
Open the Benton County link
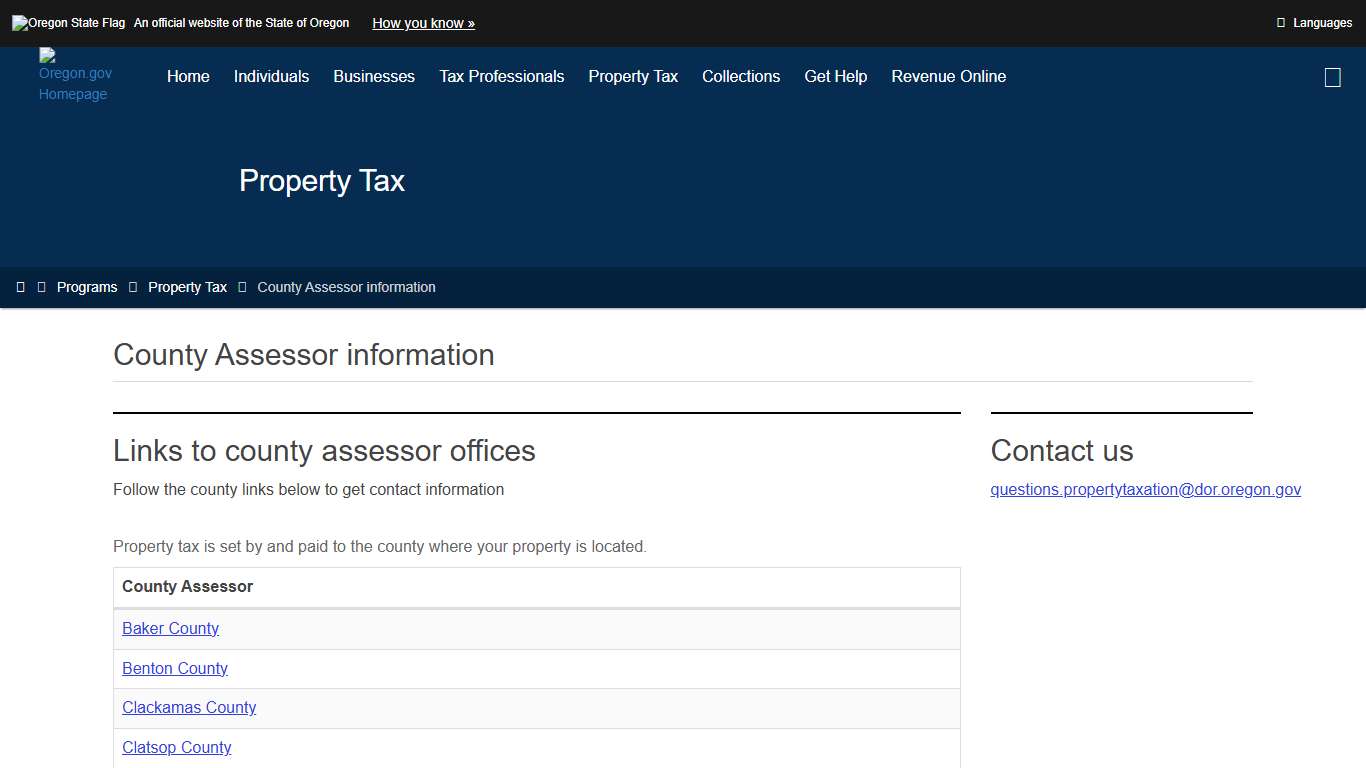coord(175,668)
